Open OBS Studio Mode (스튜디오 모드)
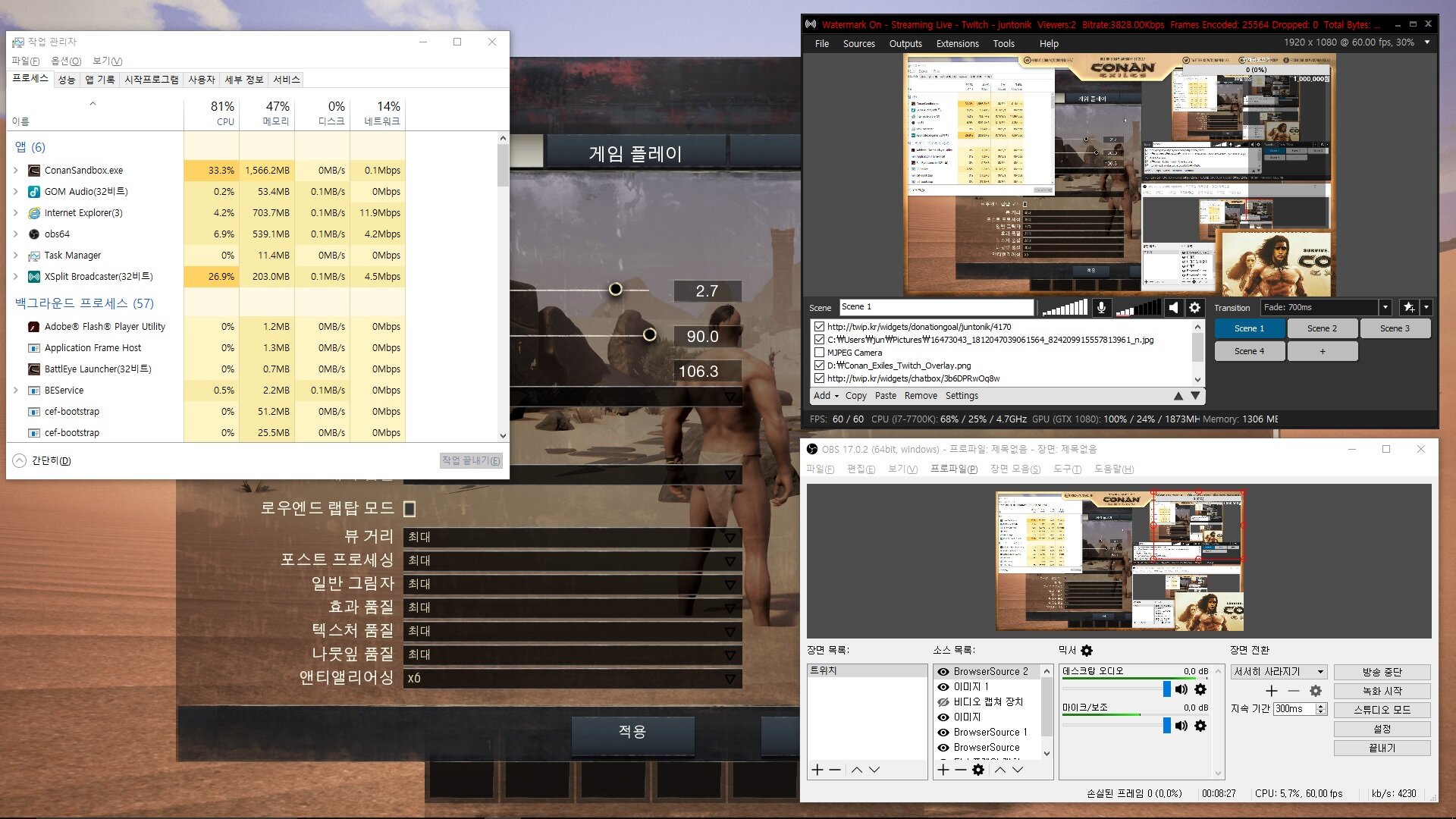The height and width of the screenshot is (819, 1456). 1382,711
